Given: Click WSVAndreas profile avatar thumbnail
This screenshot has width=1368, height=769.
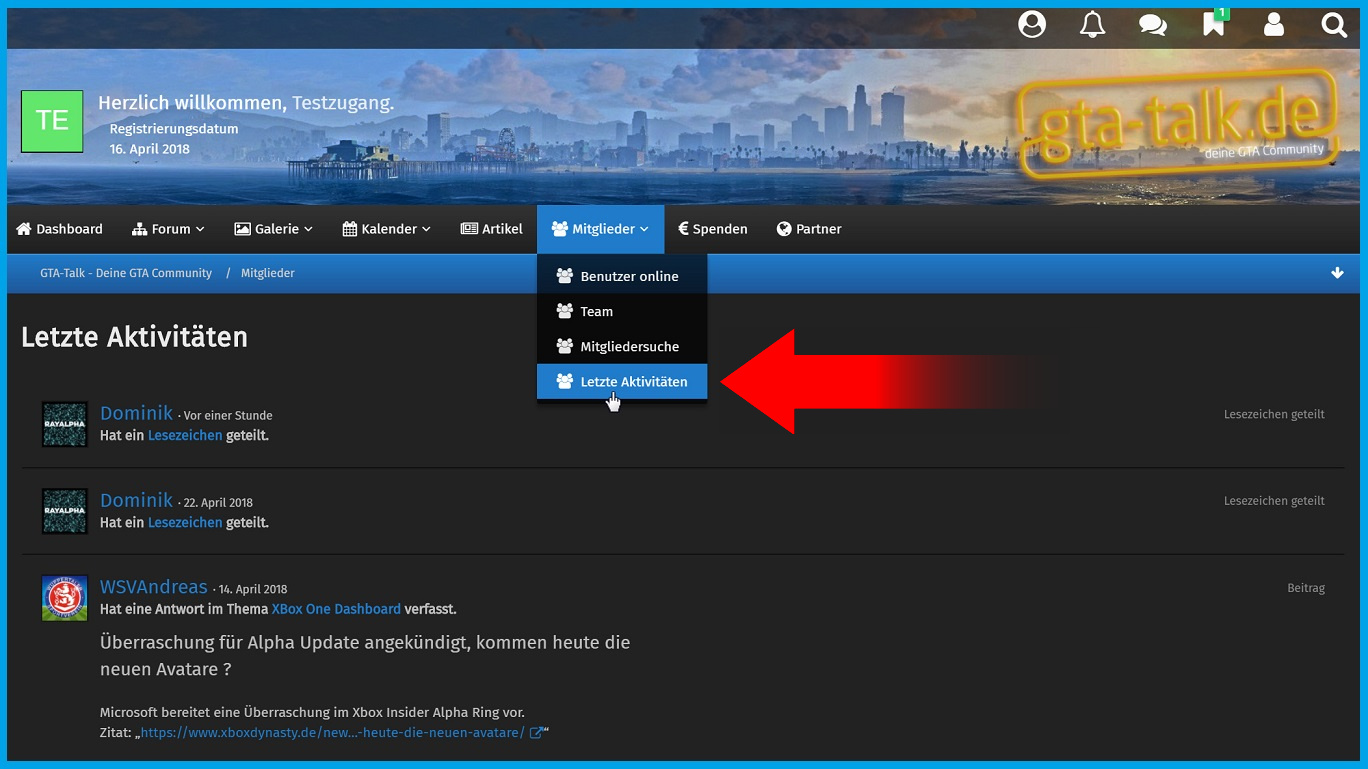Looking at the screenshot, I should 64,598.
